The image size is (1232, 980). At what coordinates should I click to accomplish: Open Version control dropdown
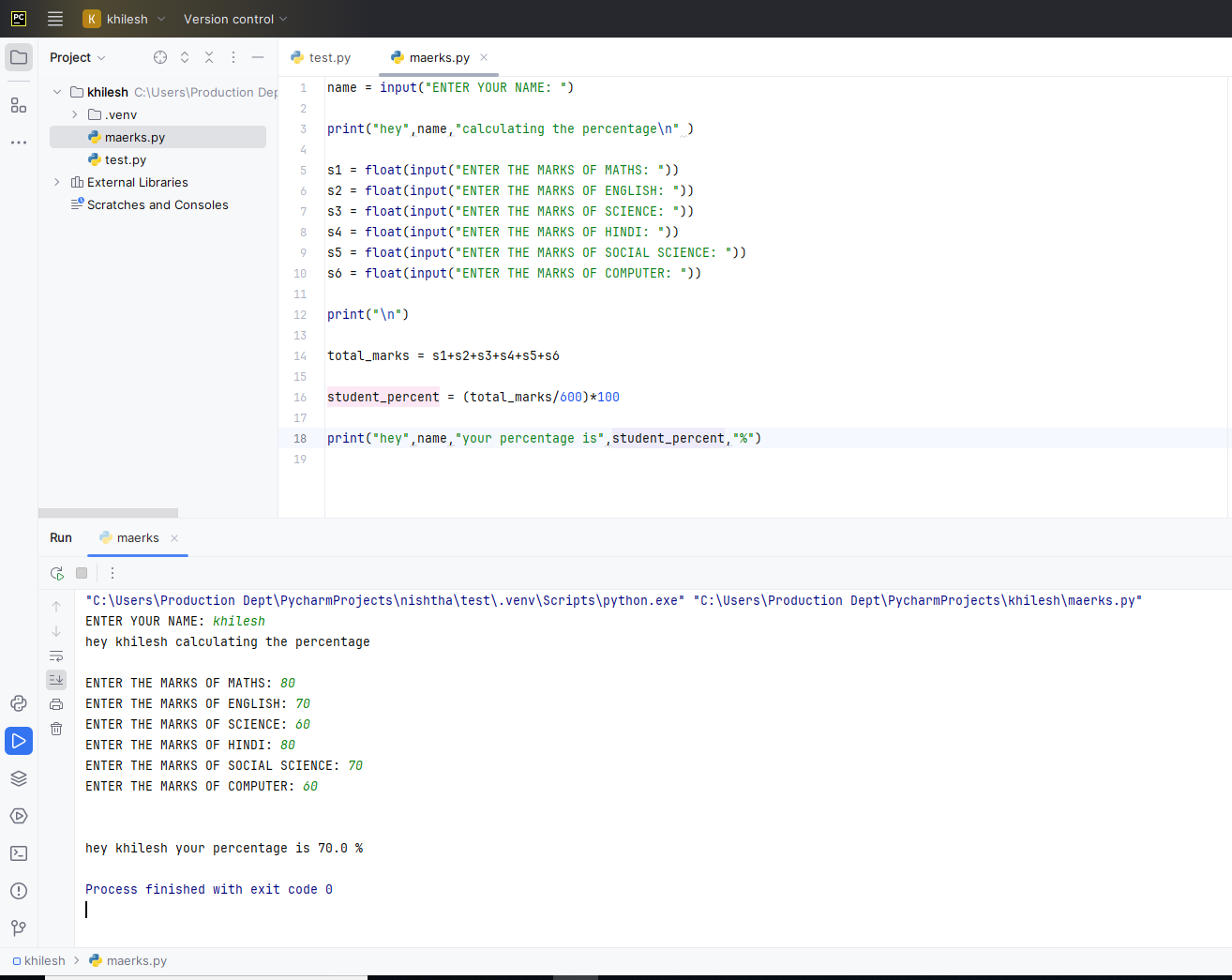click(x=235, y=19)
